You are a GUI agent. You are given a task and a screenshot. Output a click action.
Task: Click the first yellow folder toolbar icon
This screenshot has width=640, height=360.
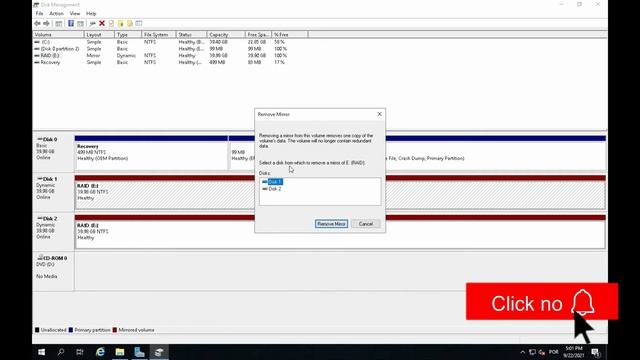120,24
